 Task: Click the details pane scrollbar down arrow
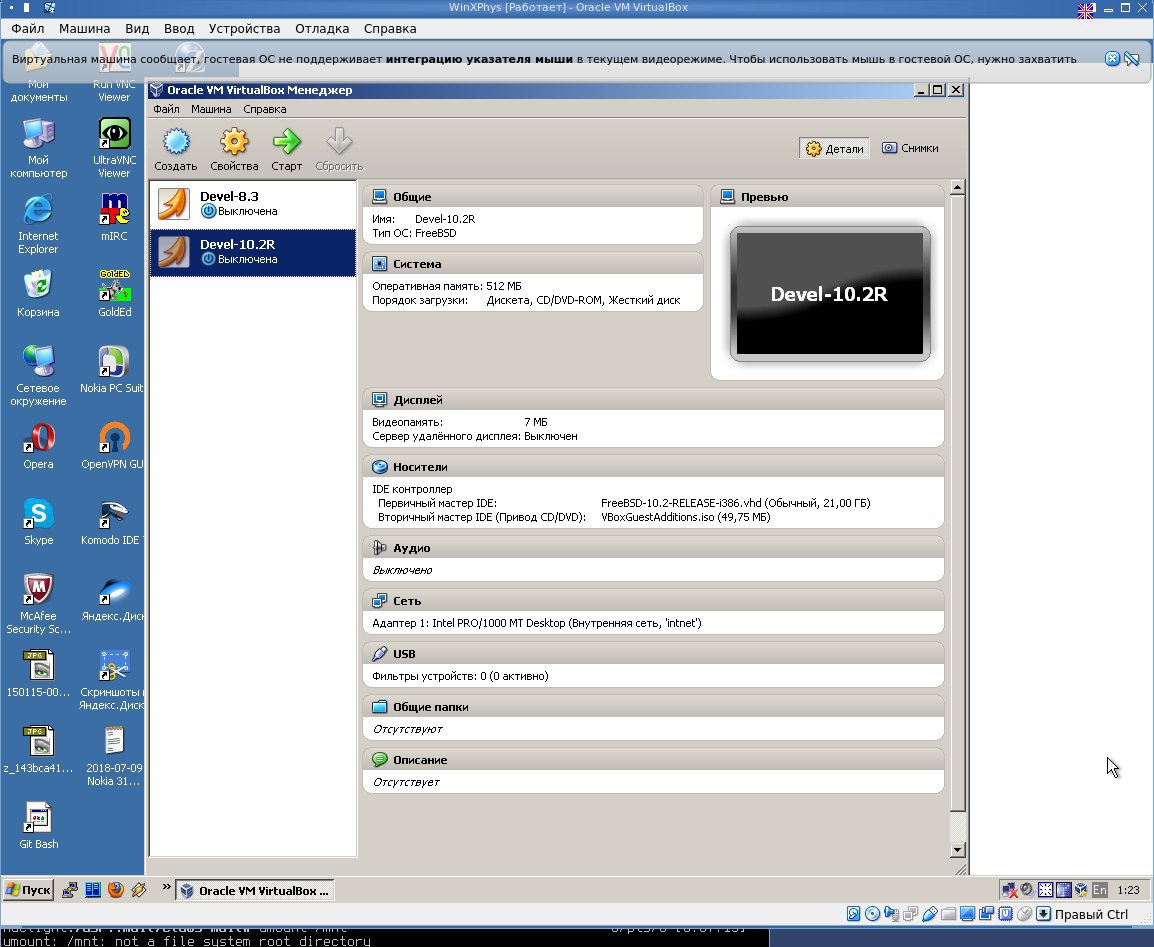pyautogui.click(x=957, y=850)
